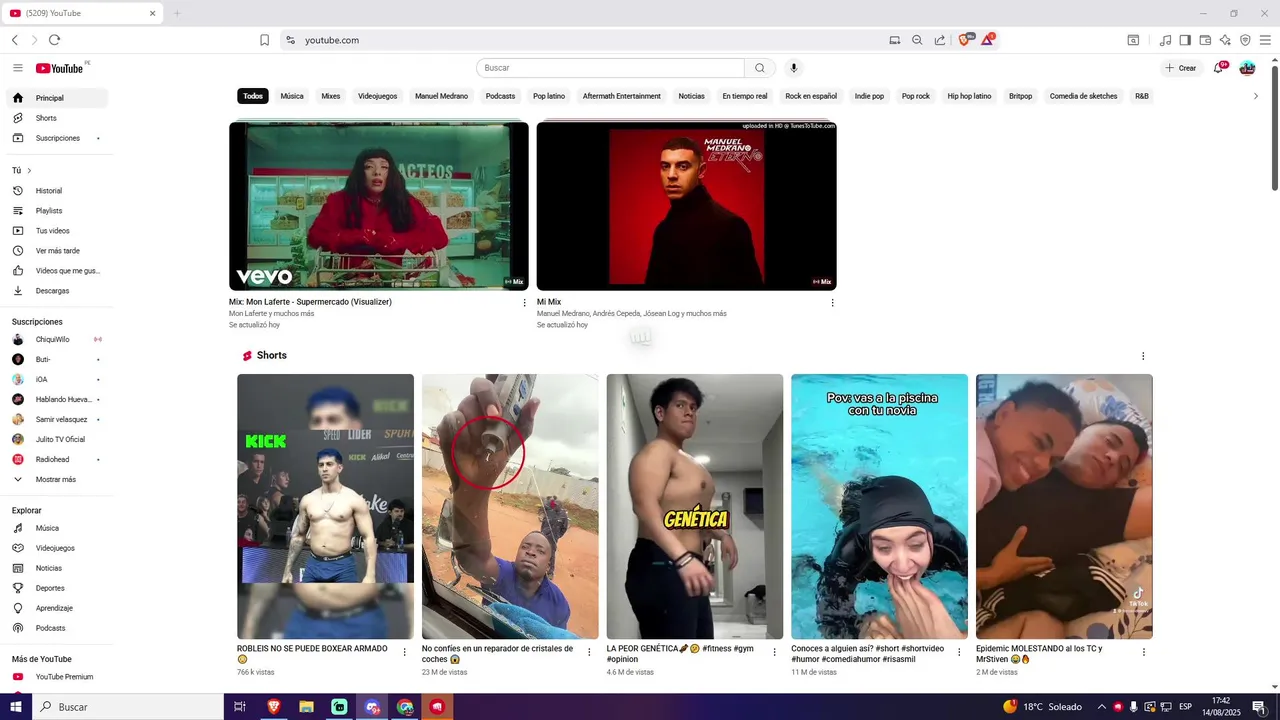Open Windows Task View
This screenshot has width=1280, height=720.
240,707
